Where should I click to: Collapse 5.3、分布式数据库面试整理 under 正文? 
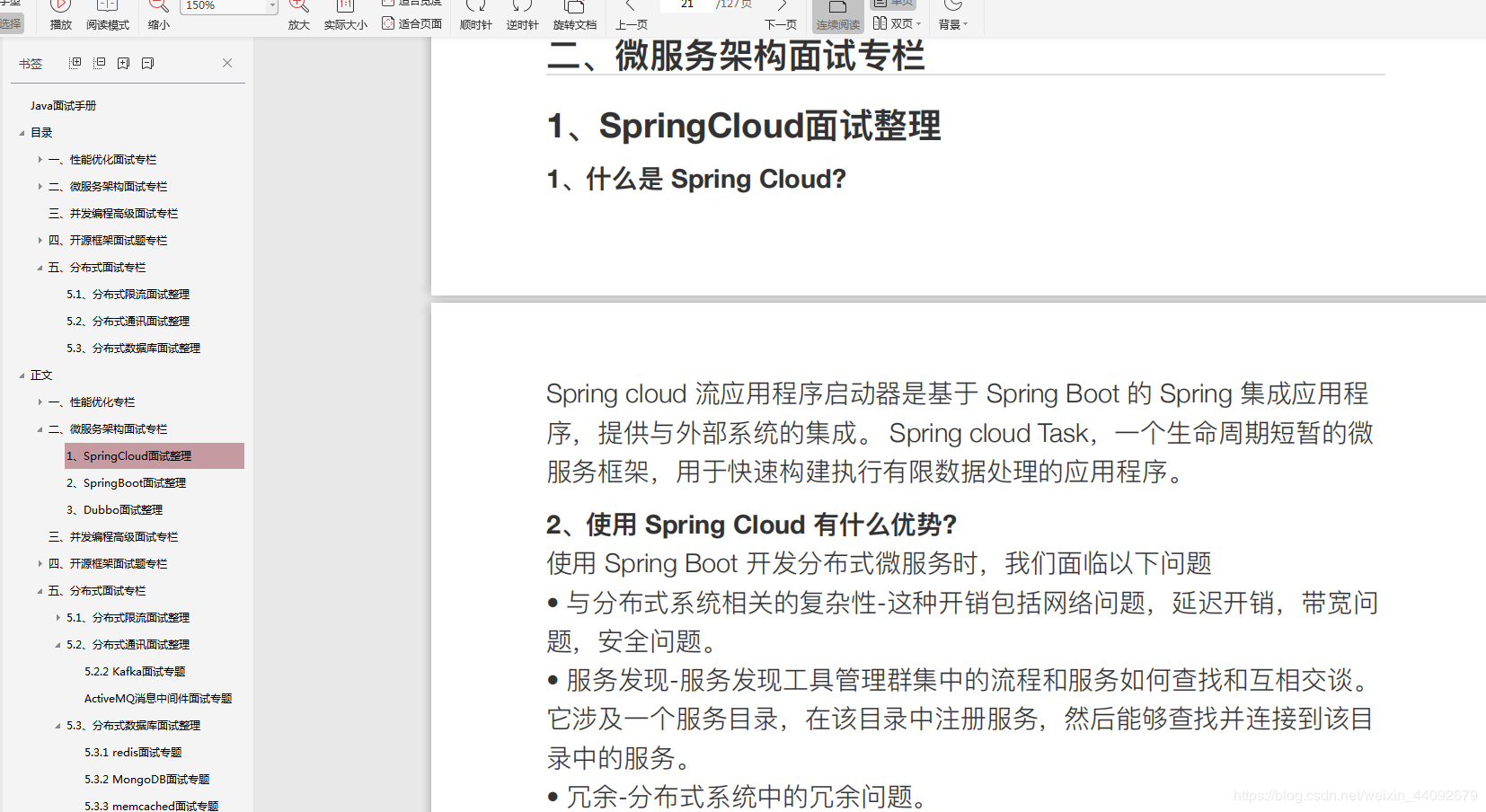(57, 726)
